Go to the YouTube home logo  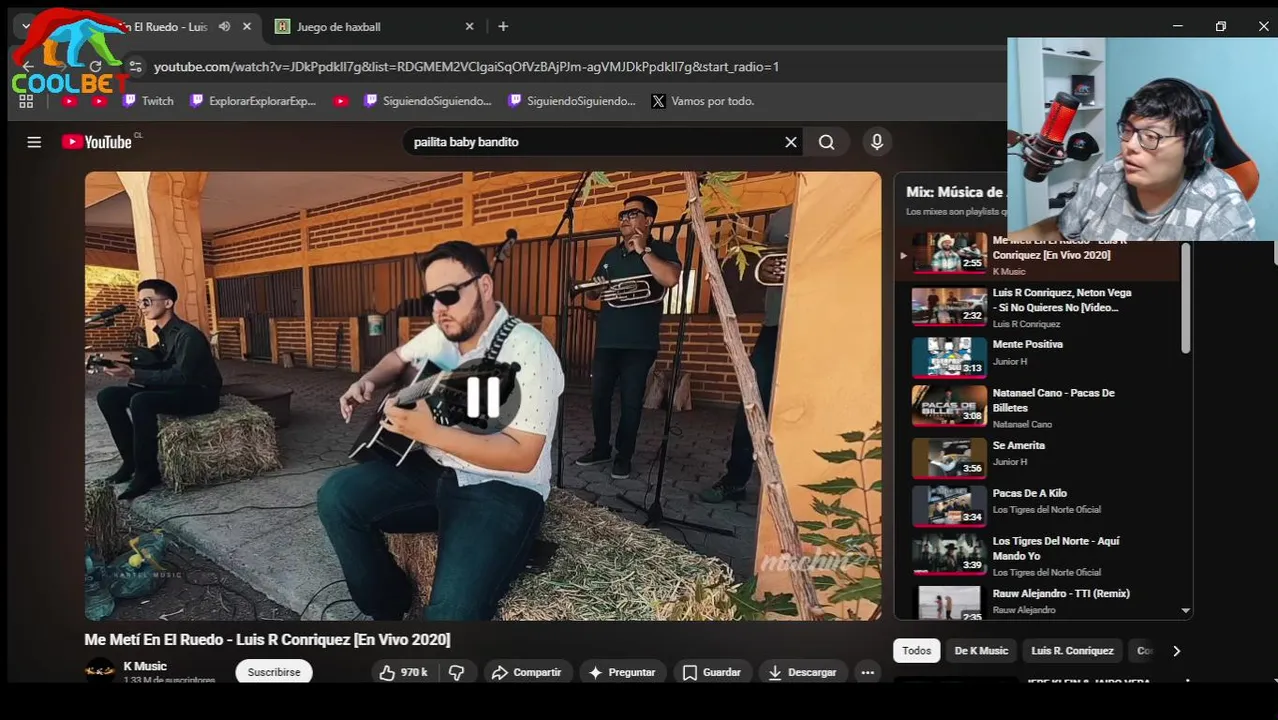(97, 142)
